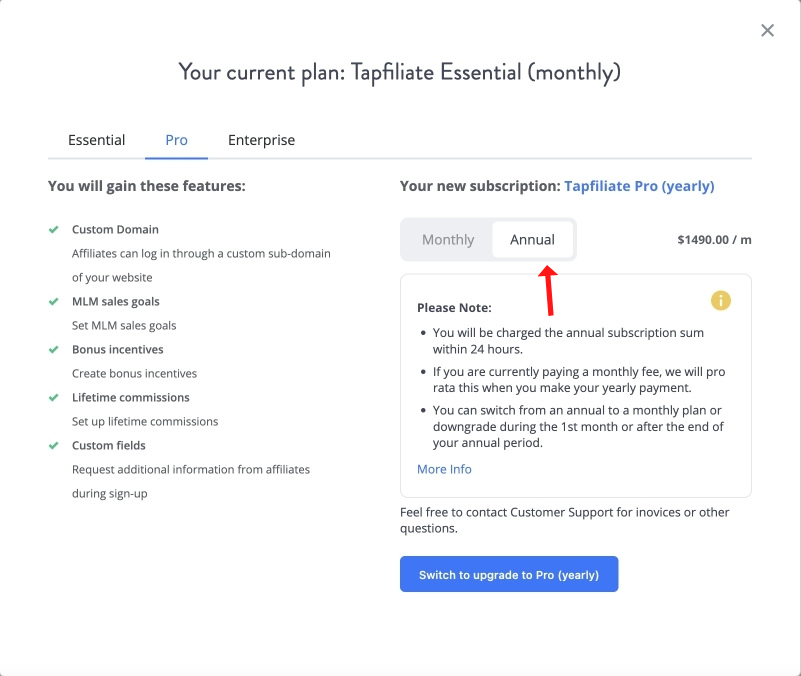
Task: Click the $1490.00 / m price label
Action: 714,240
